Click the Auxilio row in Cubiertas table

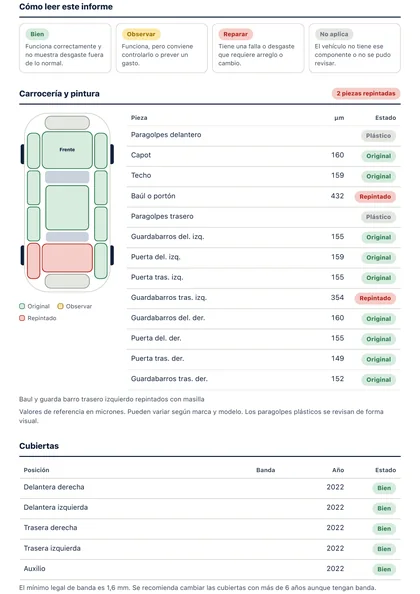click(210, 569)
